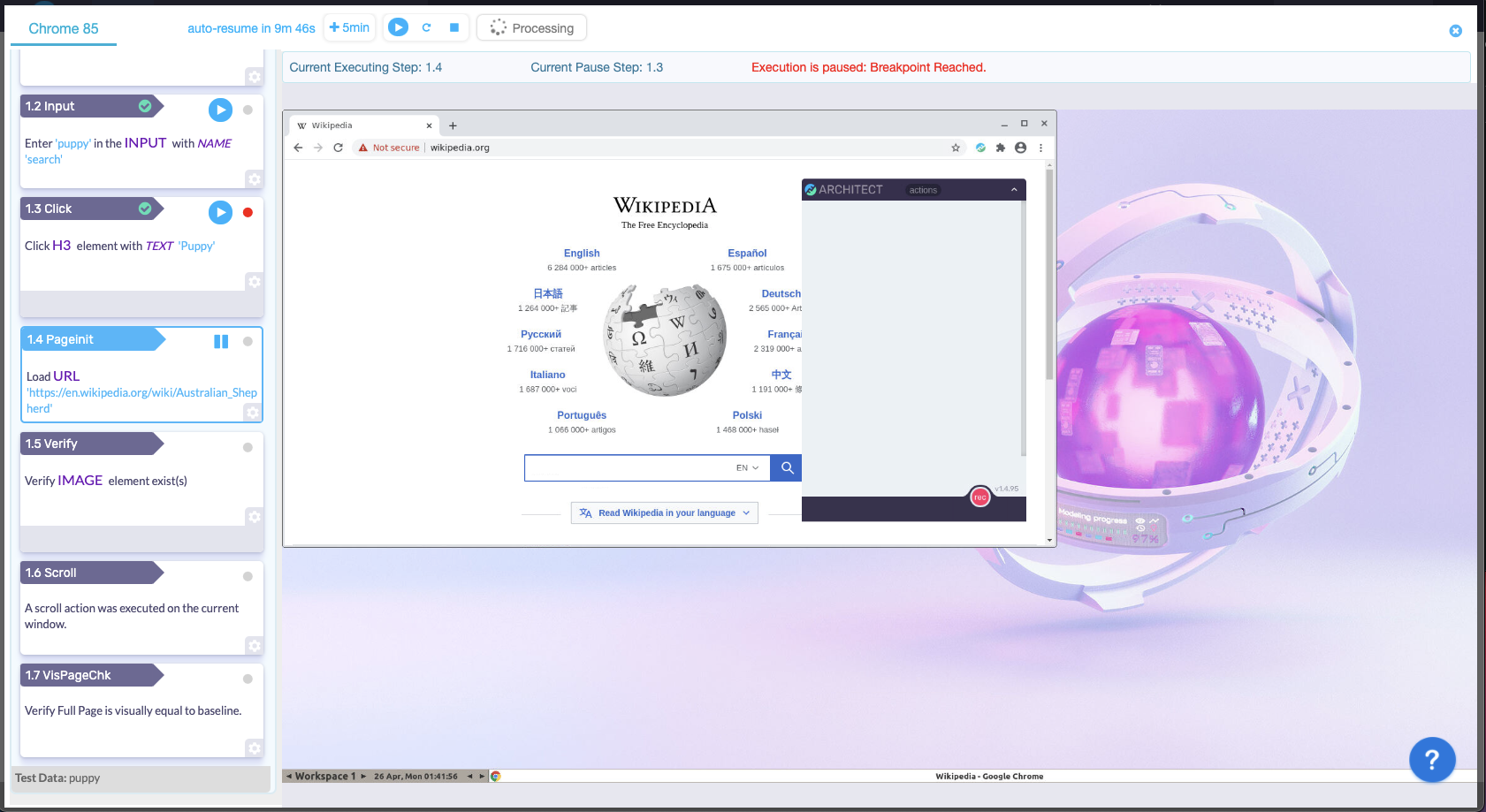Open settings gear of step 1.4
The height and width of the screenshot is (812, 1486).
pyautogui.click(x=253, y=413)
